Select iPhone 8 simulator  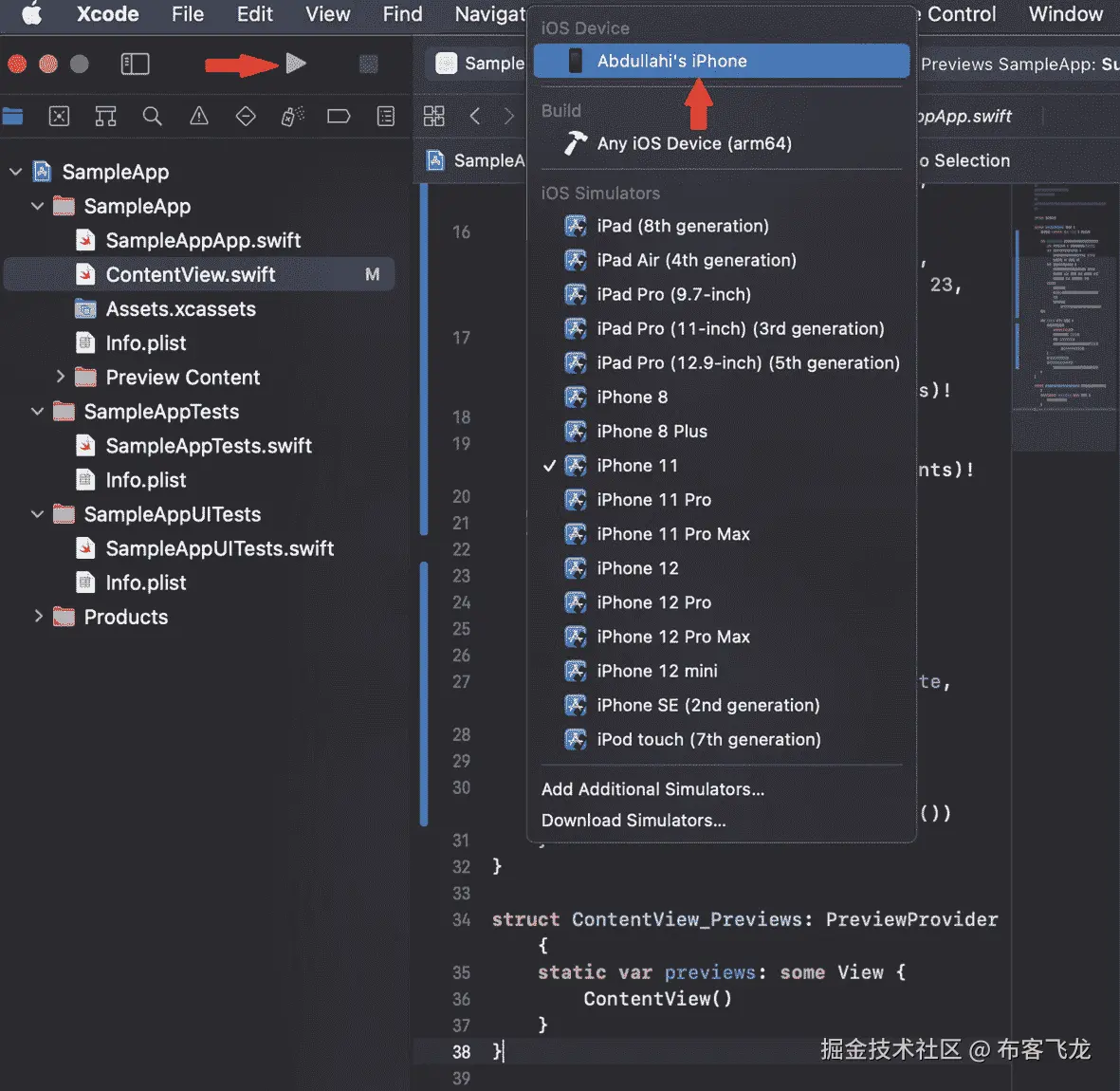coord(722,398)
